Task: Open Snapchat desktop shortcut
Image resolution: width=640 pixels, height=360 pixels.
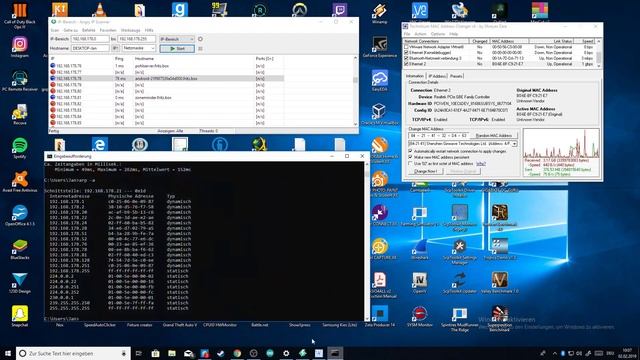Action: [x=20, y=316]
